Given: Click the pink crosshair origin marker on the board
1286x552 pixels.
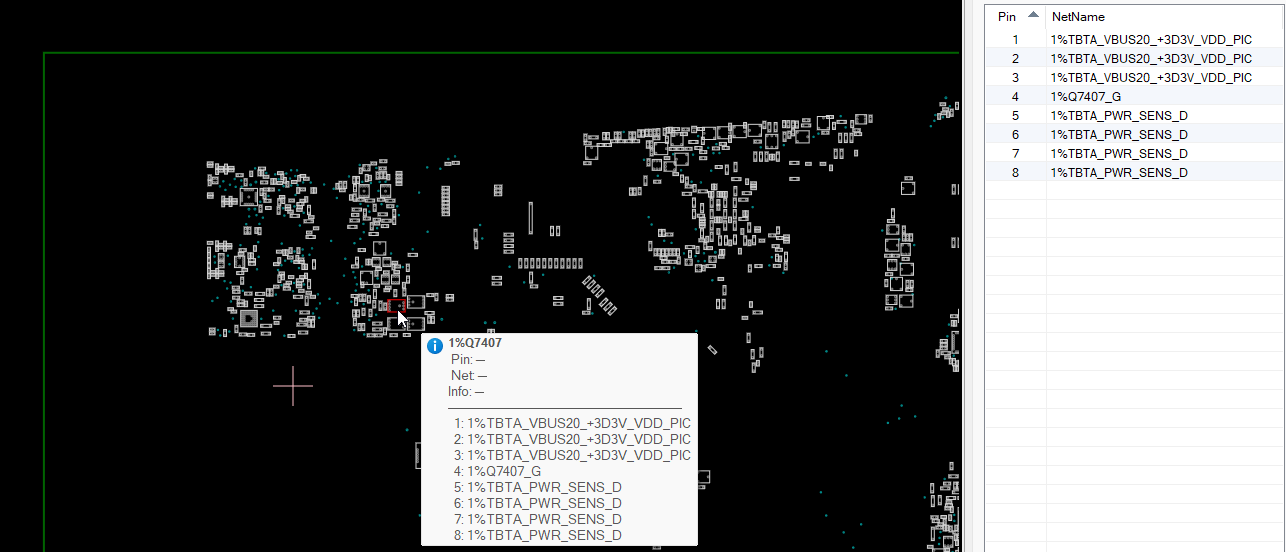Looking at the screenshot, I should point(292,385).
